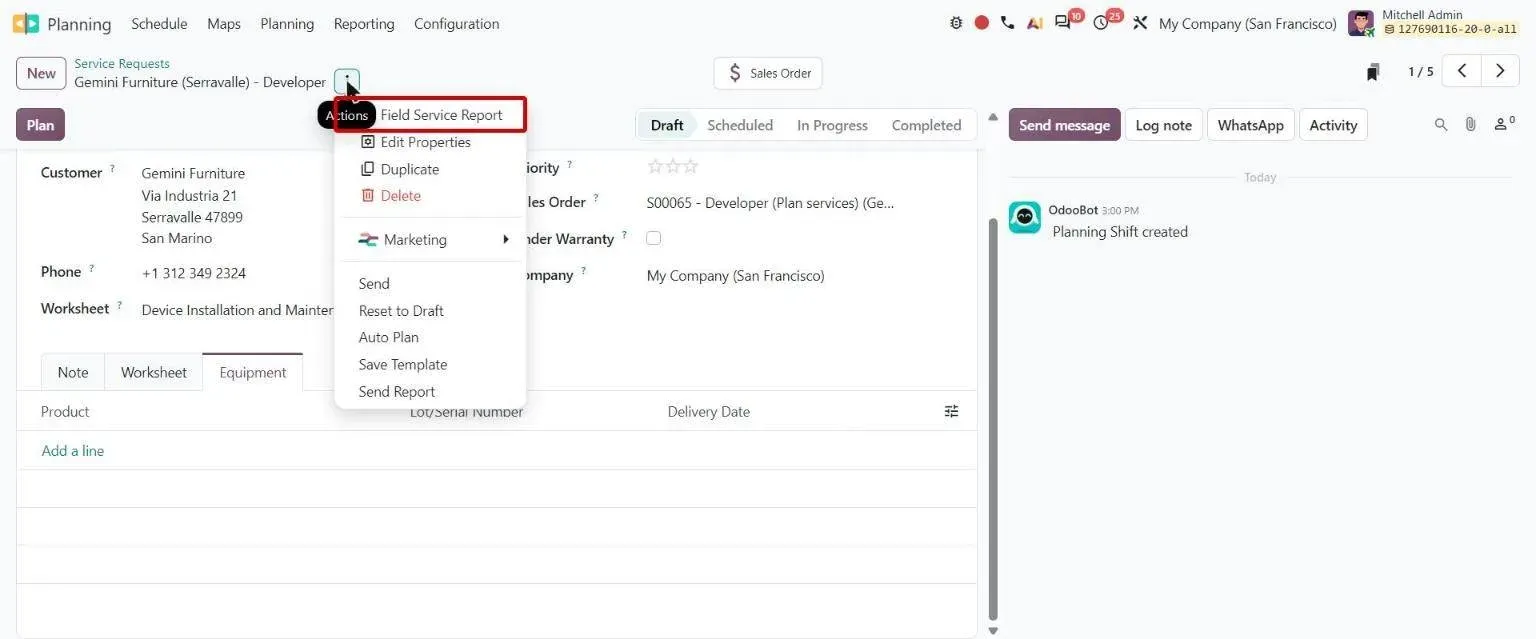Open activities clock icon with badge 25
This screenshot has width=1536, height=639.
coord(1102,22)
